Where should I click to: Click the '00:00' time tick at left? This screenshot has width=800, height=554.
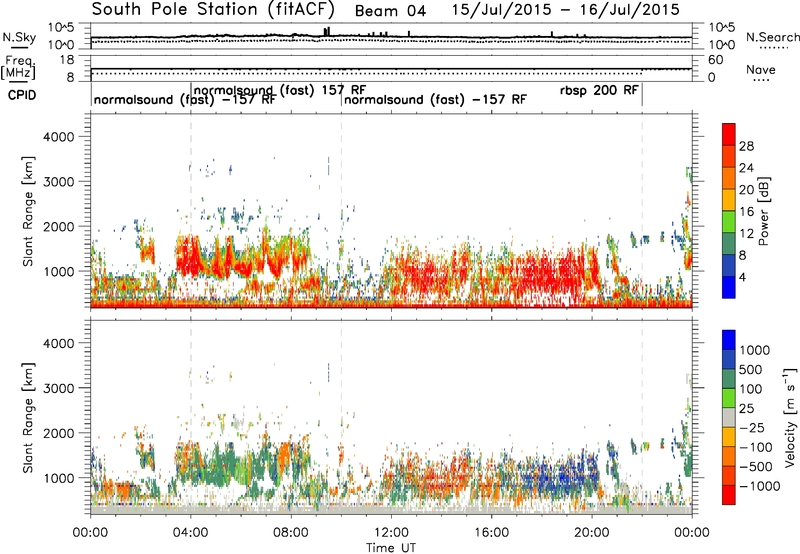pyautogui.click(x=90, y=533)
